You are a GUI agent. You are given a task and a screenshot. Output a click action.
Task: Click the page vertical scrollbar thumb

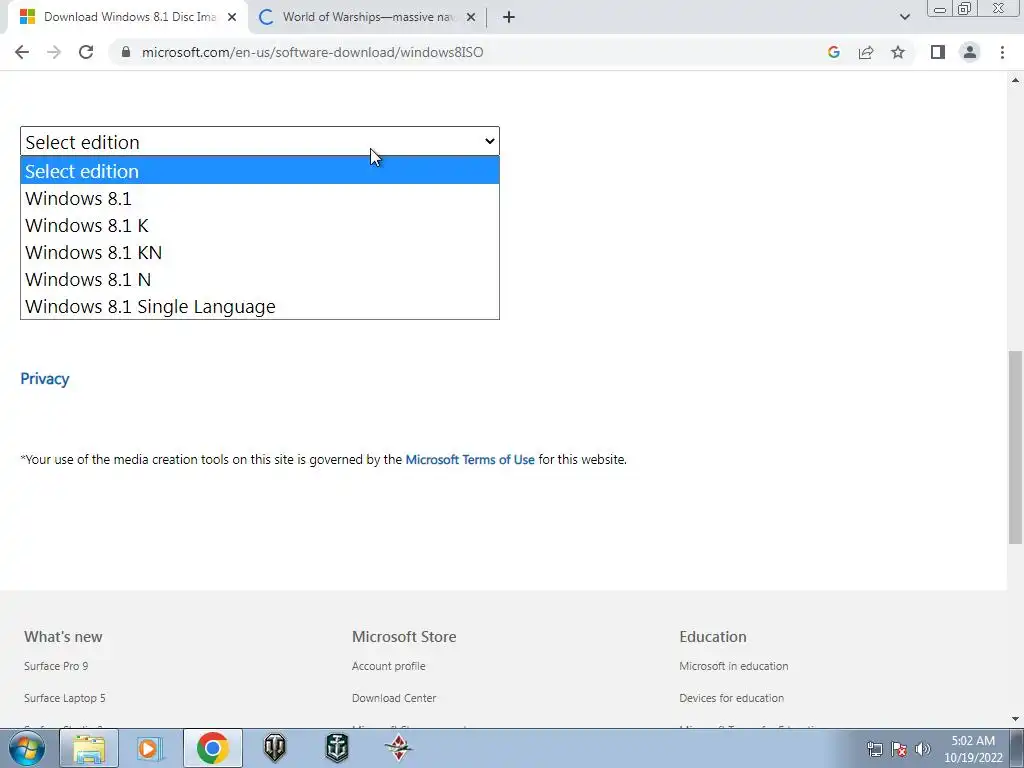[x=1015, y=447]
